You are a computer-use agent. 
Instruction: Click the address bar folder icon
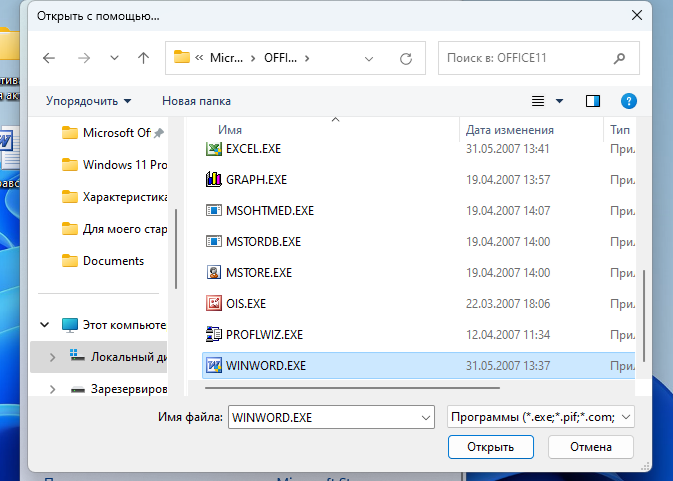point(182,57)
